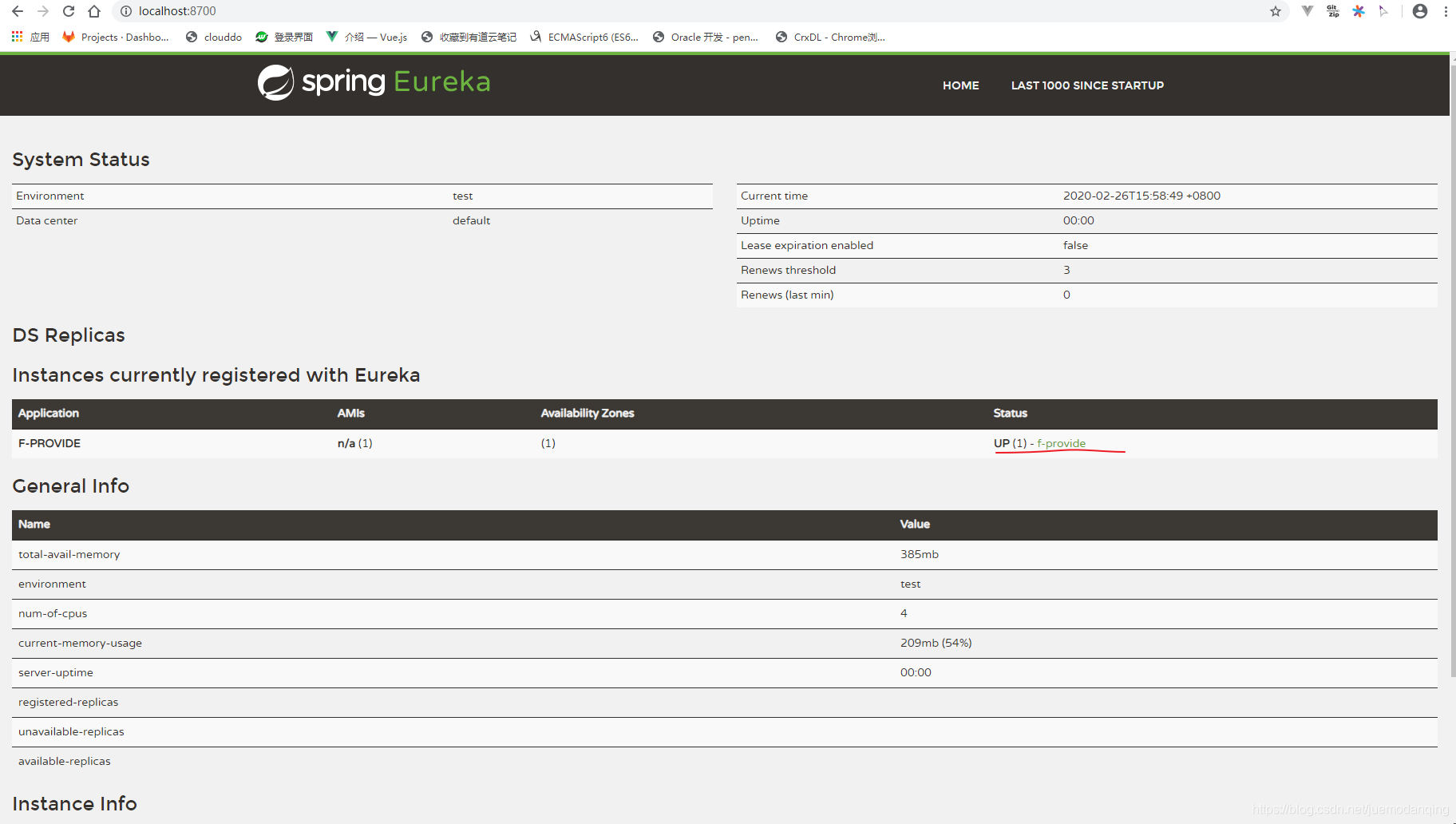Screen dimensions: 1456x824
Task: Open the Vue devtools extension icon
Action: (x=1308, y=11)
